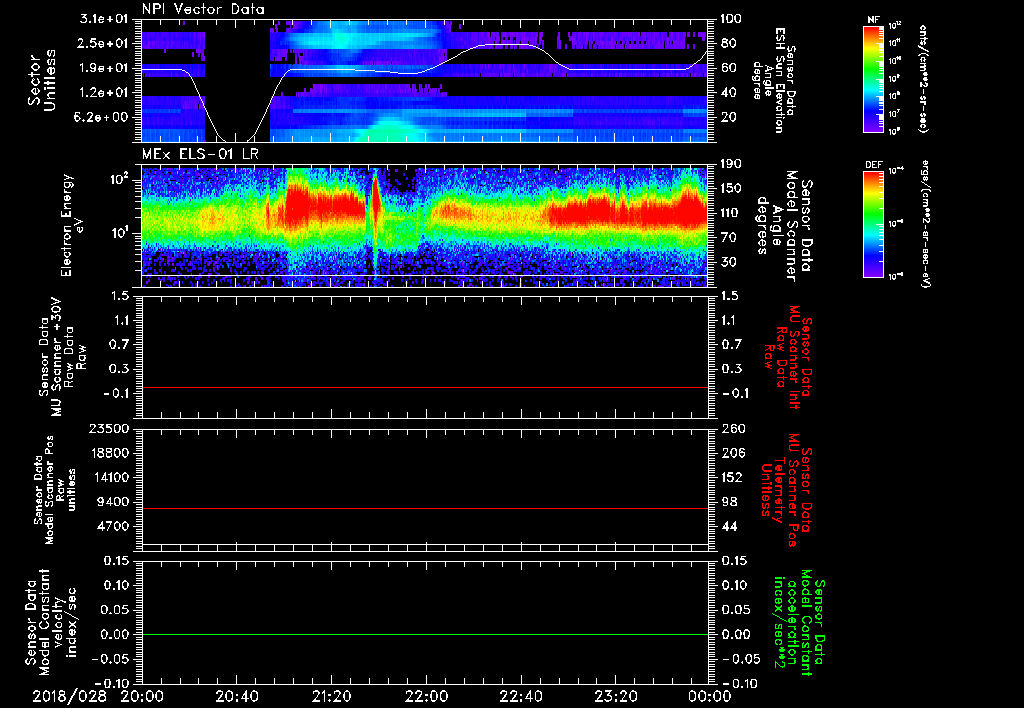The height and width of the screenshot is (708, 1024).
Task: Select the "MEx ELS-01 LR" panel title
Action: coord(199,154)
